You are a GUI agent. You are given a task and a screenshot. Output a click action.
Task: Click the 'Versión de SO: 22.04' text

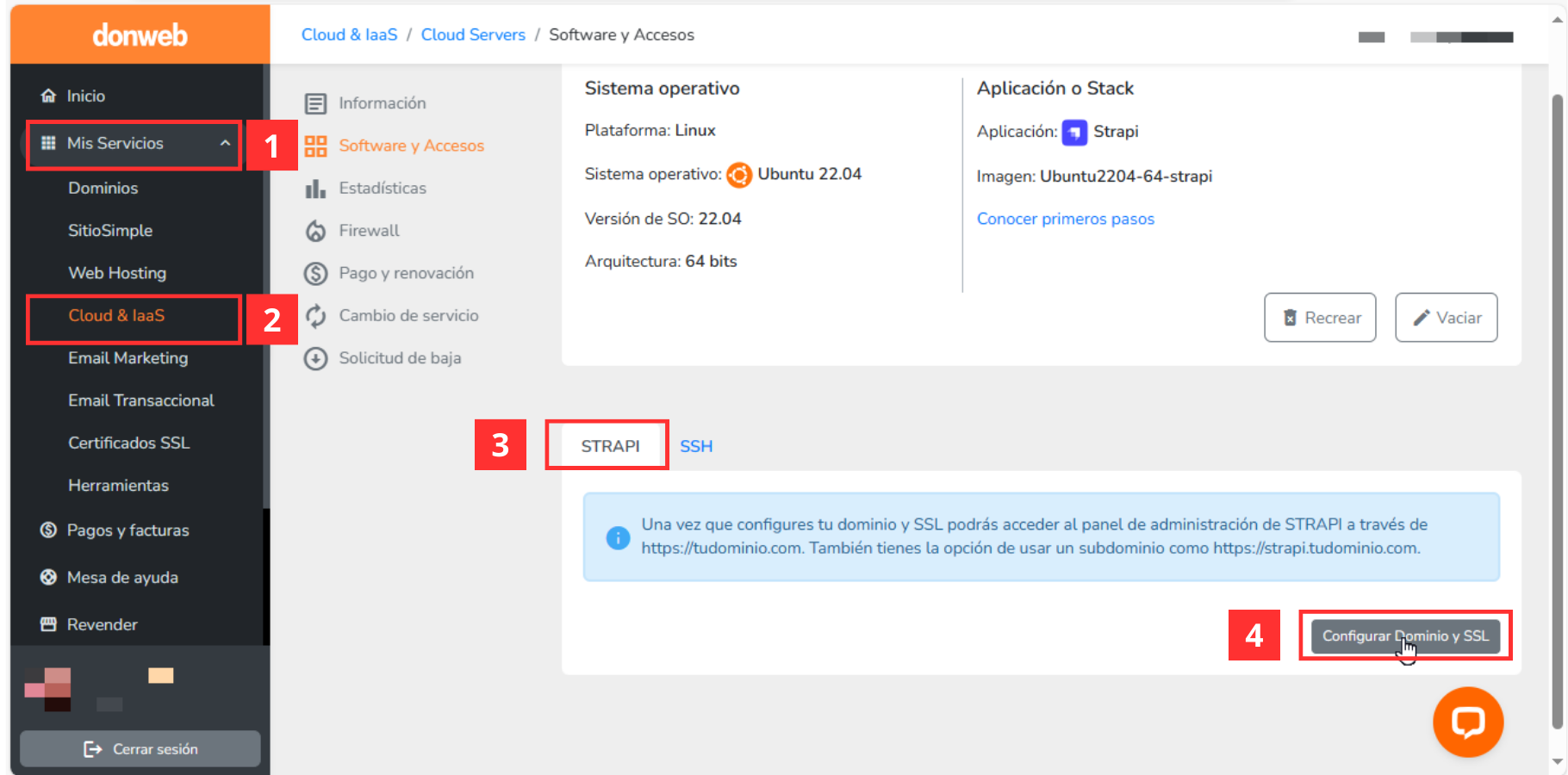[663, 219]
